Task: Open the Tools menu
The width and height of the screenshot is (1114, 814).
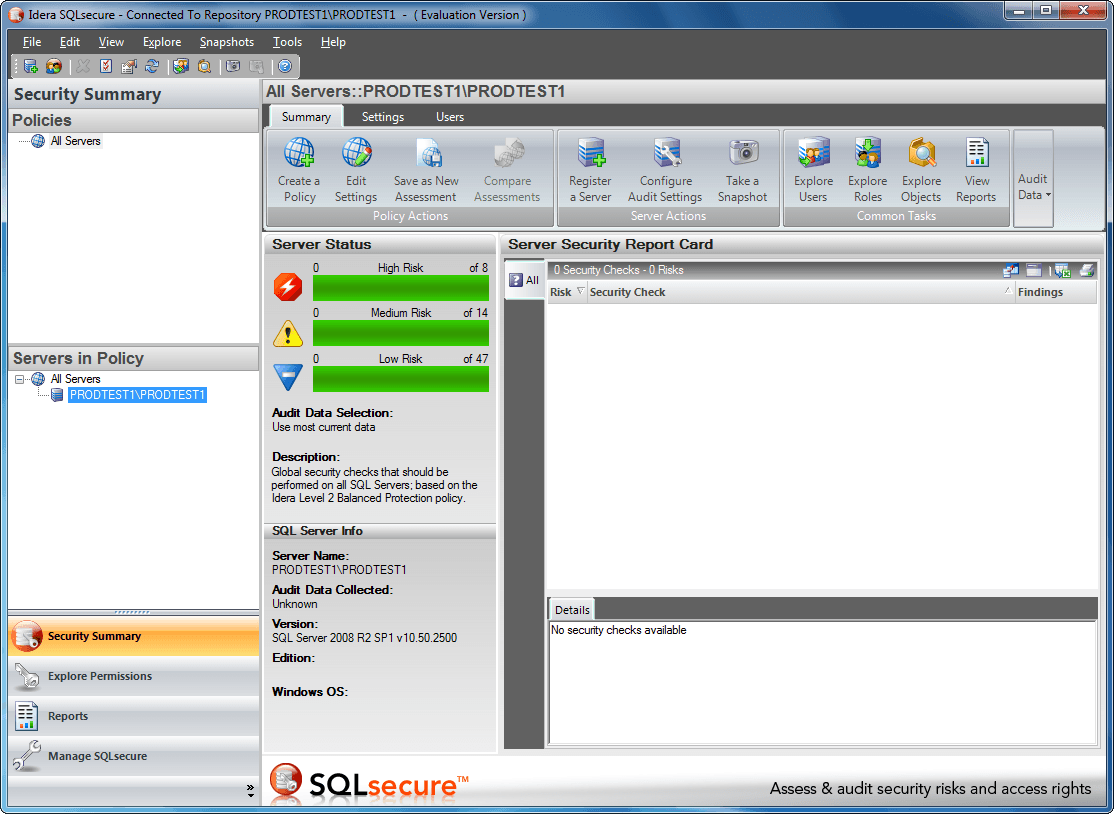Action: 287,42
